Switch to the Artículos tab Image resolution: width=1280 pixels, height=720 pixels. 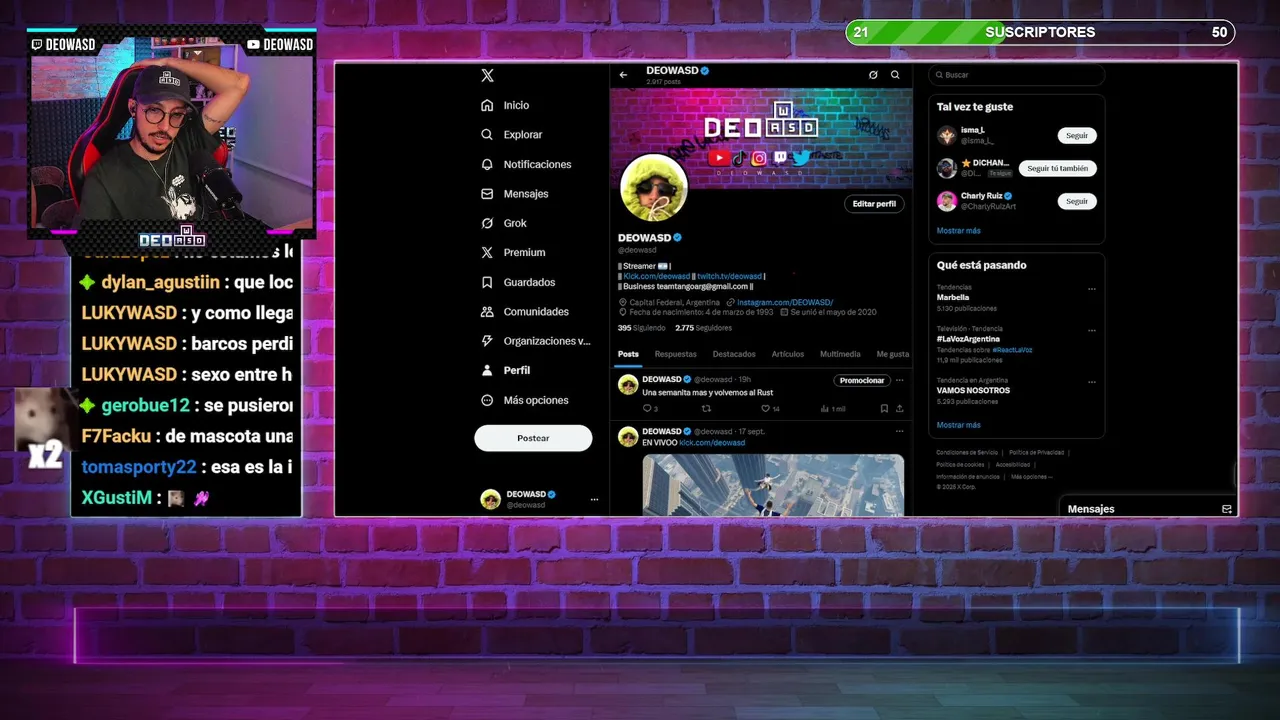point(788,354)
